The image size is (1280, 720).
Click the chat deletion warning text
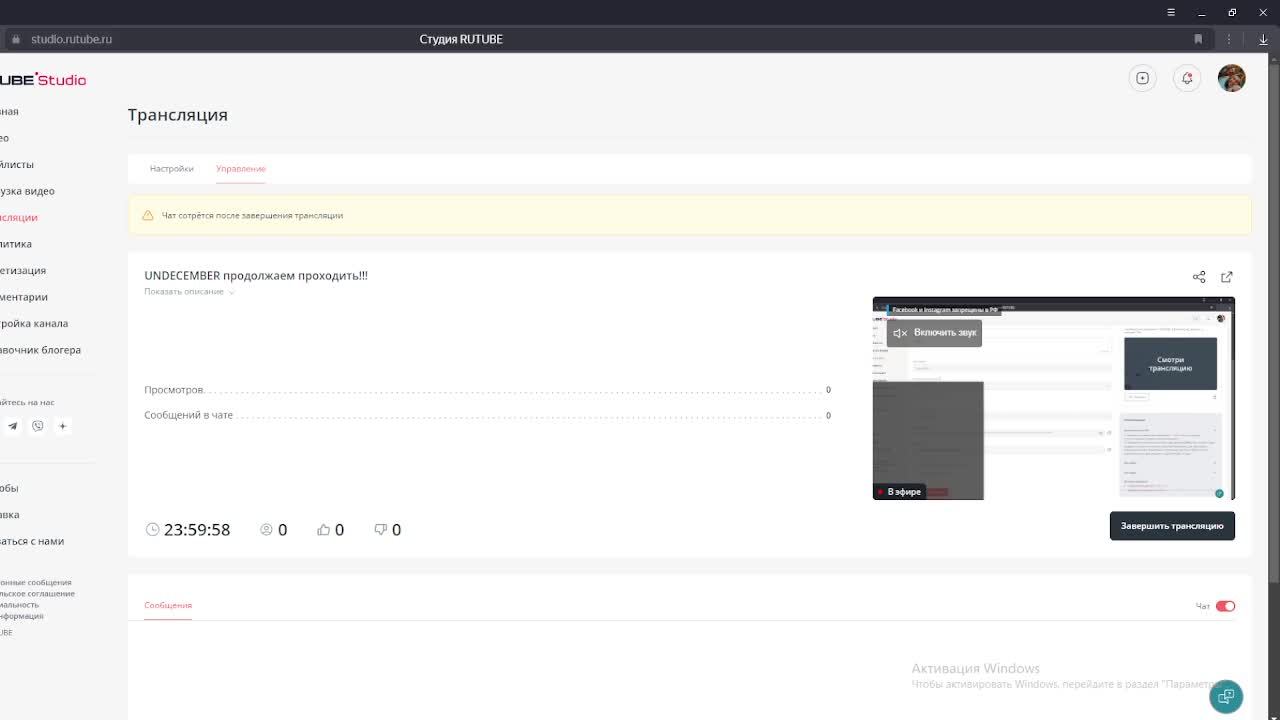pos(252,215)
